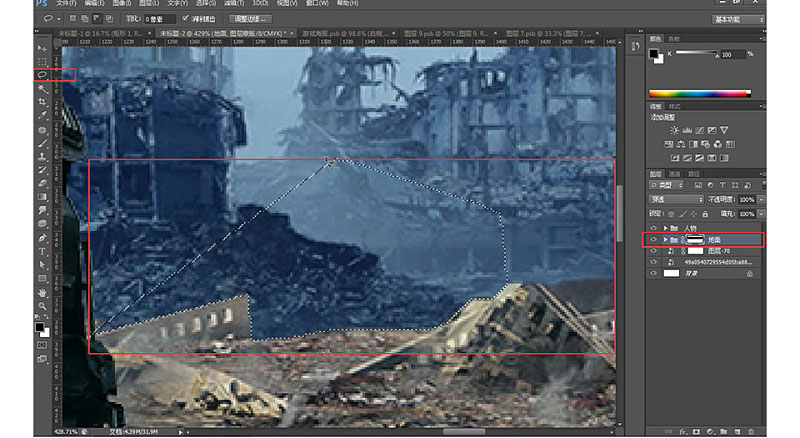The height and width of the screenshot is (438, 800).
Task: Toggle the anti-alias checkbox
Action: (186, 18)
